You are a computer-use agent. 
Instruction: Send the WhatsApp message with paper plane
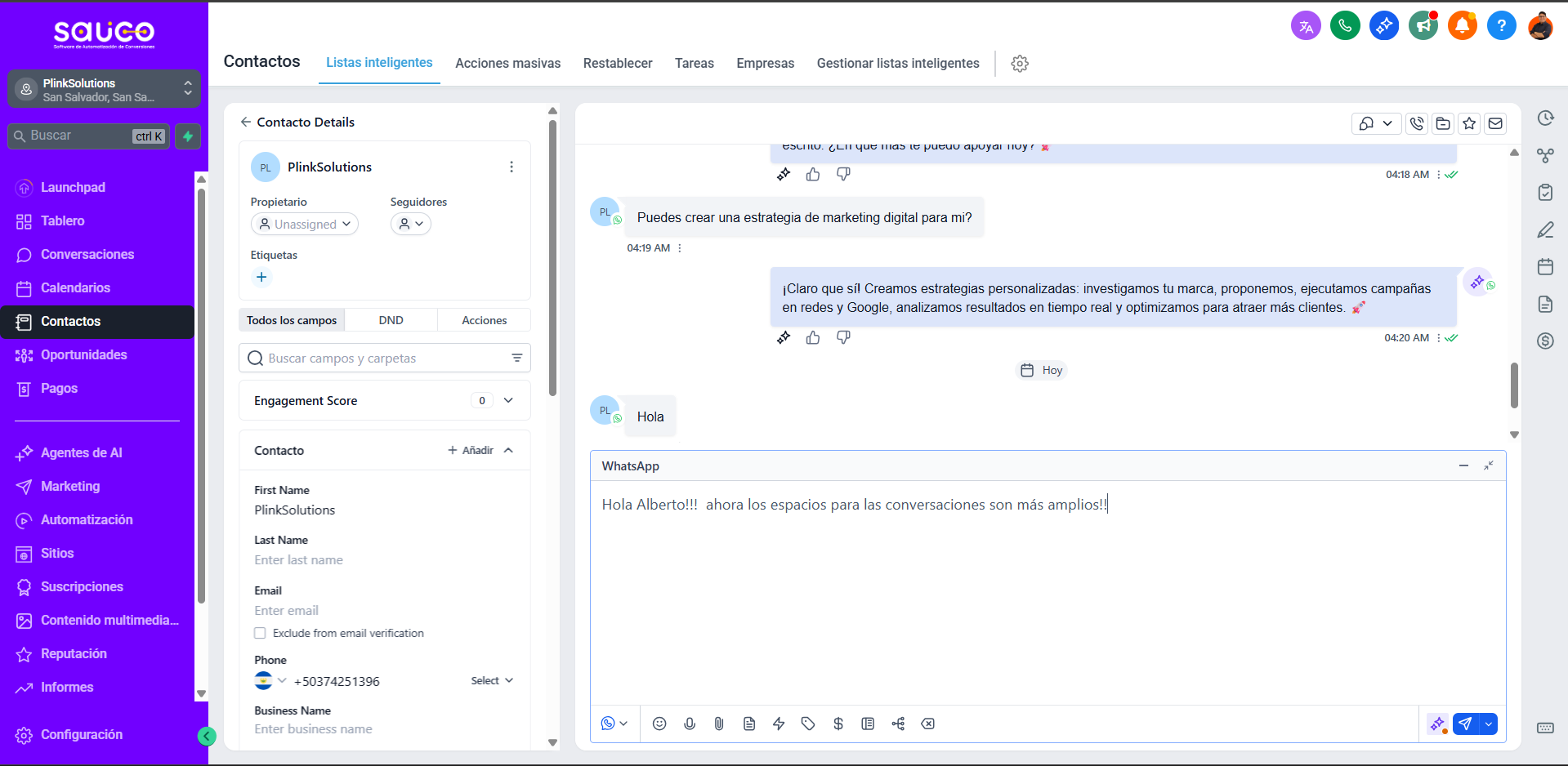[x=1466, y=724]
